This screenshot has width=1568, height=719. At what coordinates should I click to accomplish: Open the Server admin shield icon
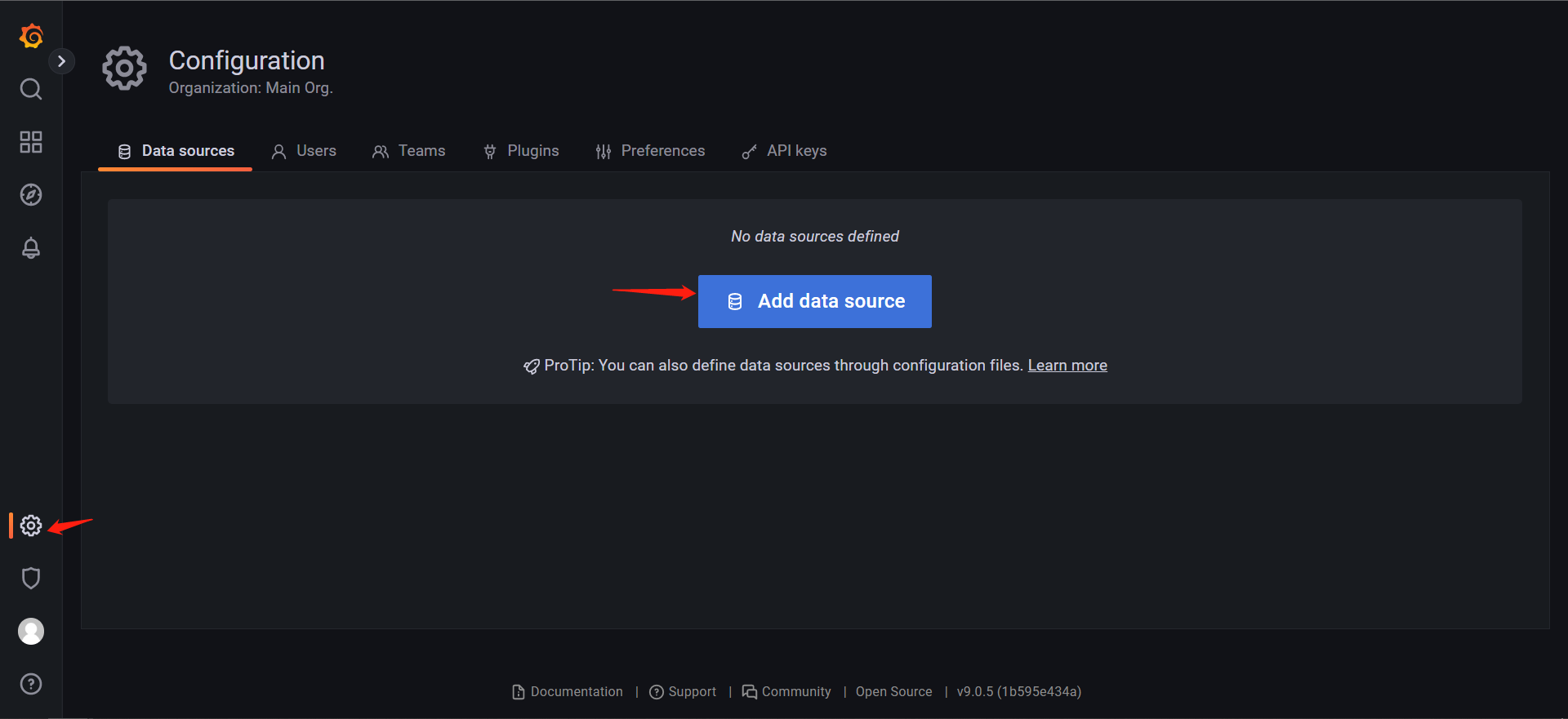pos(31,579)
